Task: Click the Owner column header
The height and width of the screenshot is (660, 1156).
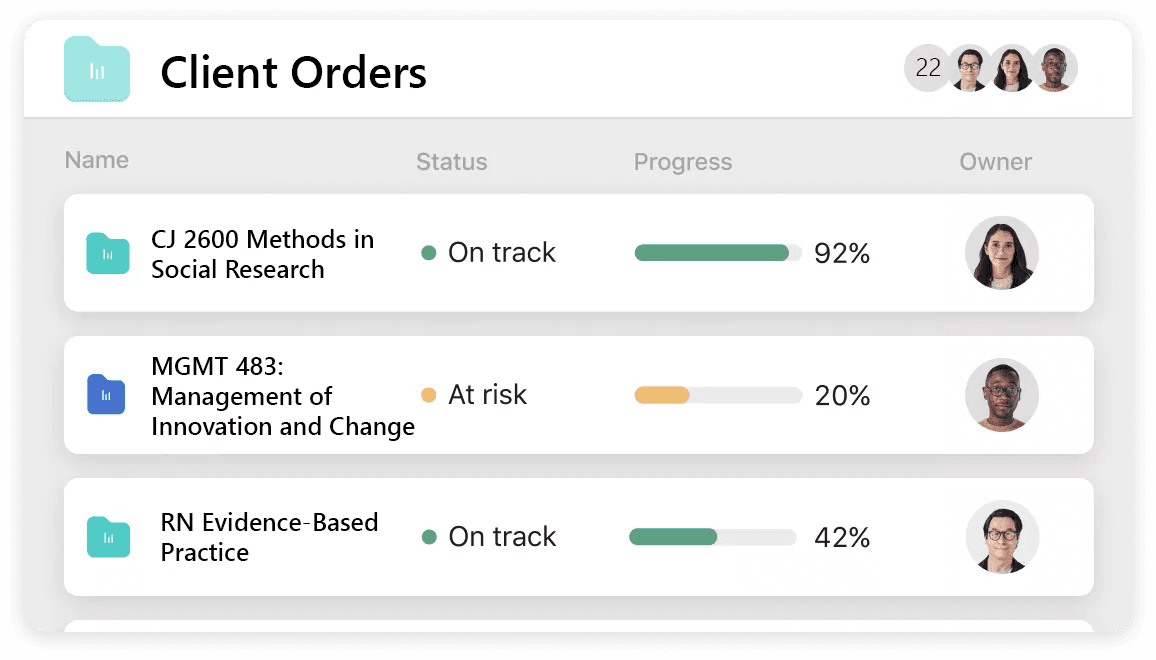Action: (x=995, y=162)
